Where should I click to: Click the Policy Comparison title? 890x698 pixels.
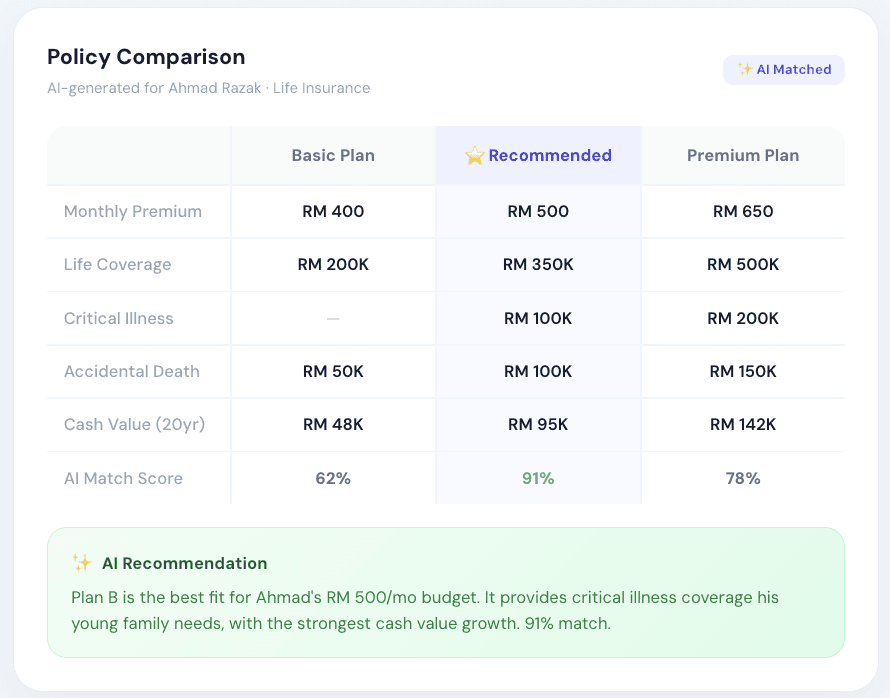(146, 57)
